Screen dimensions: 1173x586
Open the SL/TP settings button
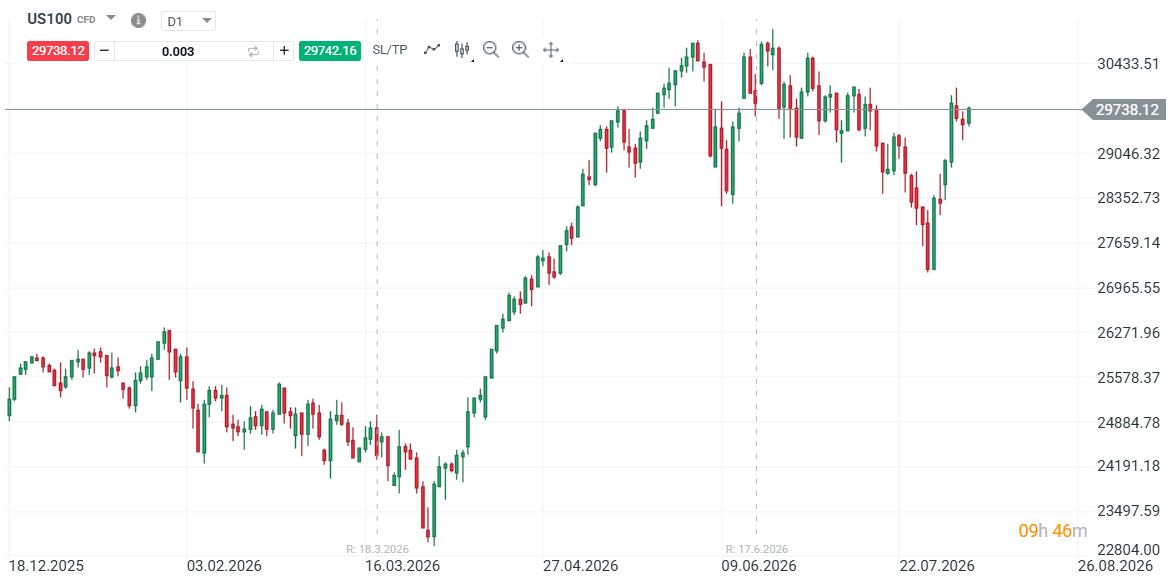[390, 50]
